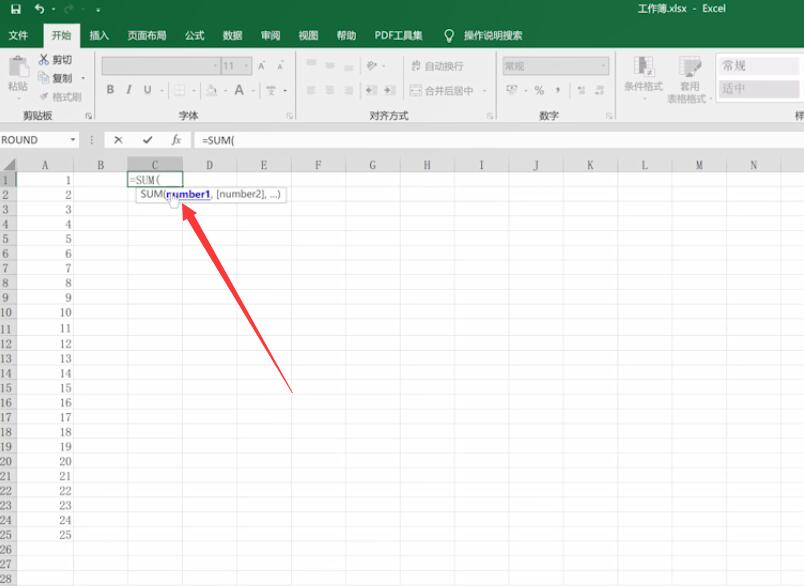Click the Select All corner triangle
Screen dimensions: 804x586
point(8,165)
